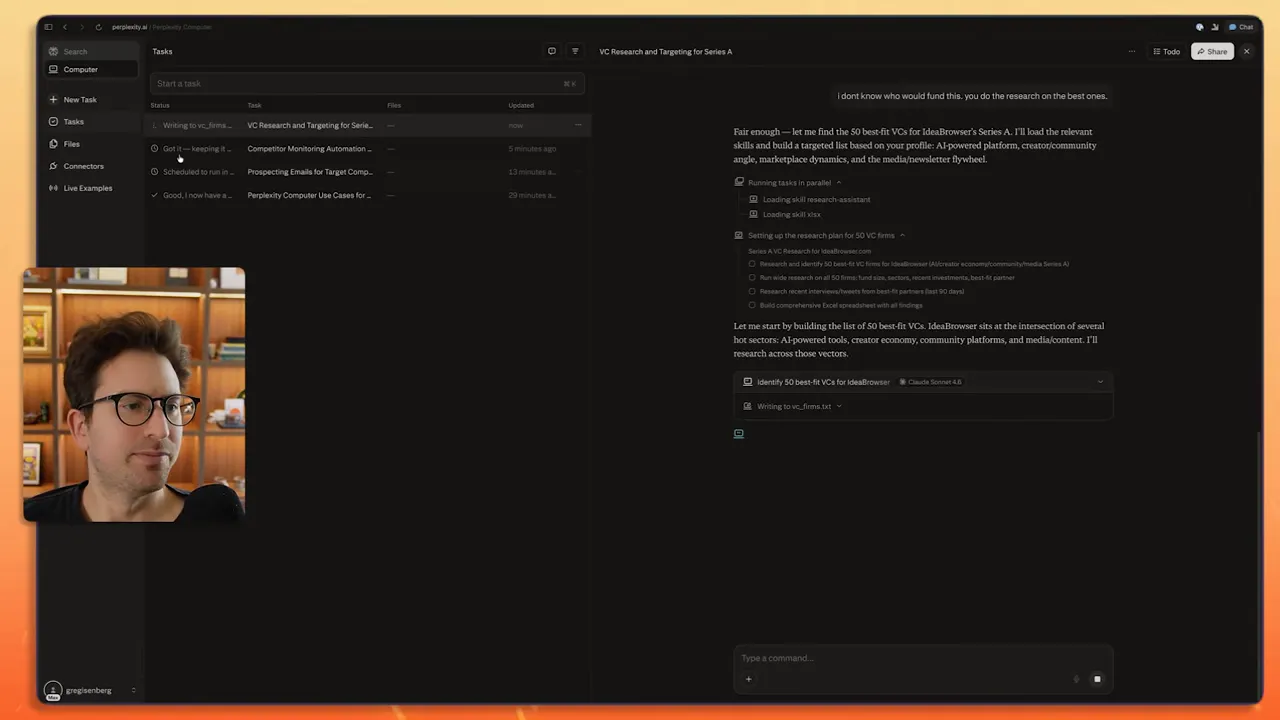The width and height of the screenshot is (1280, 720).
Task: Click the checkmark status of Perplexity Computer task
Action: pyautogui.click(x=154, y=195)
